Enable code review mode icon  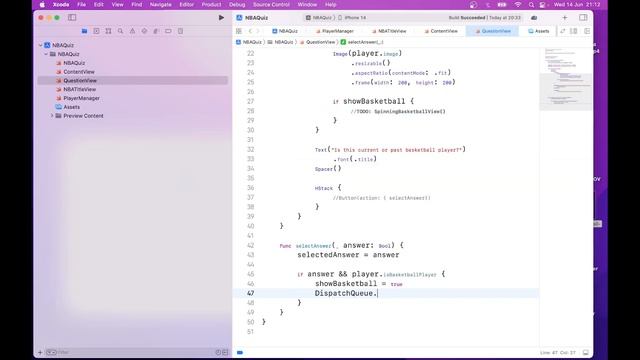[563, 31]
